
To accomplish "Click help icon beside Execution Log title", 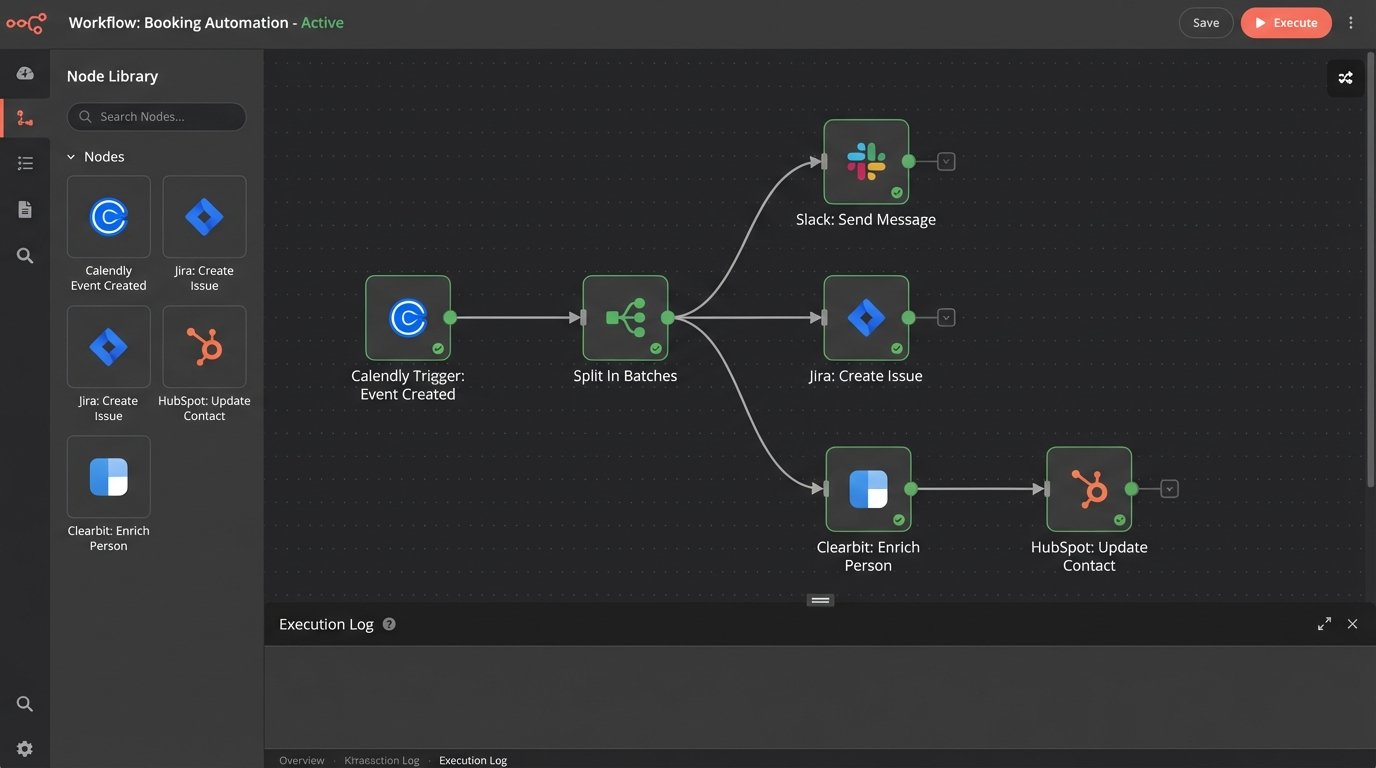I will [389, 624].
